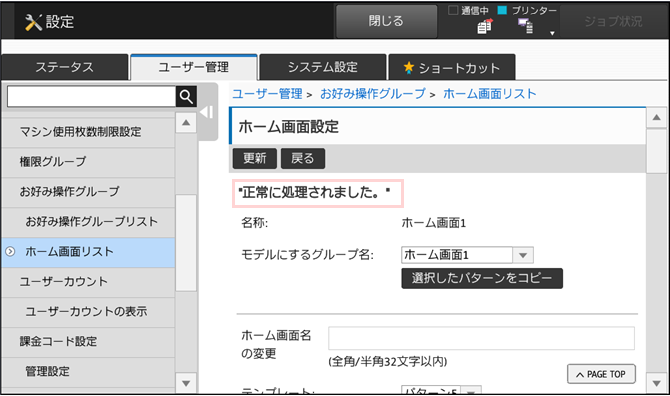Viewport: 670px width, 396px height.
Task: Click sidebar scroll up arrow
Action: [186, 123]
